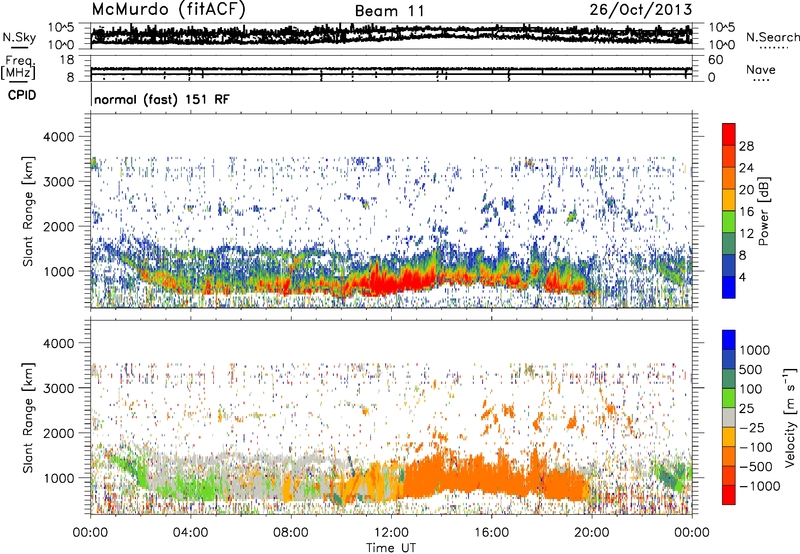Click the '60' tick on the Nave axis
This screenshot has width=800, height=554.
[715, 60]
